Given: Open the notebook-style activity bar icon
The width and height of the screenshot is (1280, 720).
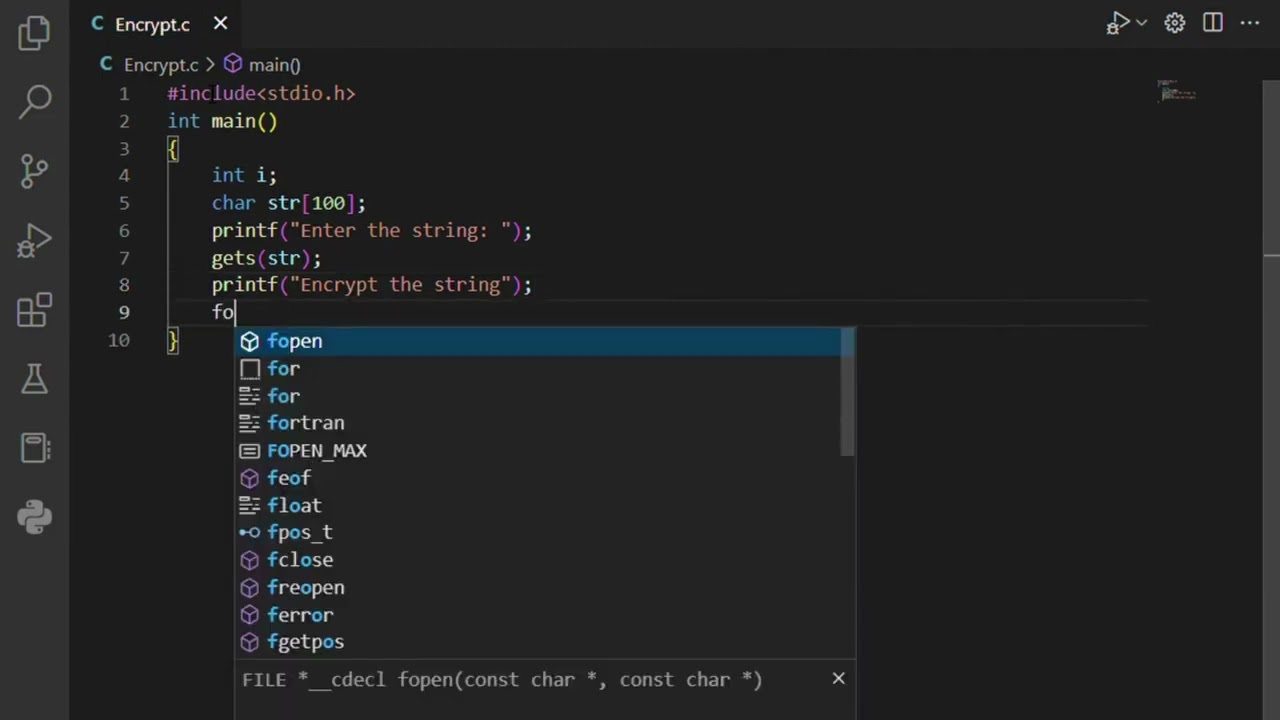Looking at the screenshot, I should [x=35, y=448].
